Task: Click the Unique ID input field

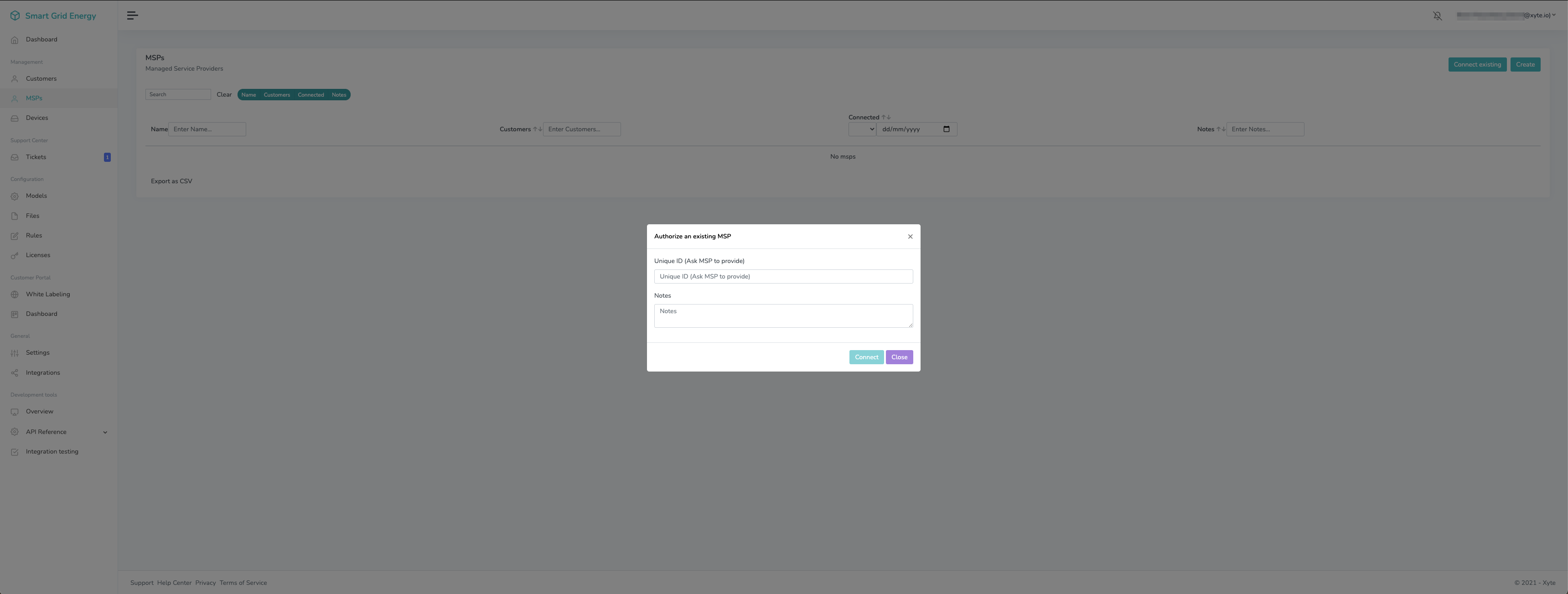Action: [x=783, y=276]
